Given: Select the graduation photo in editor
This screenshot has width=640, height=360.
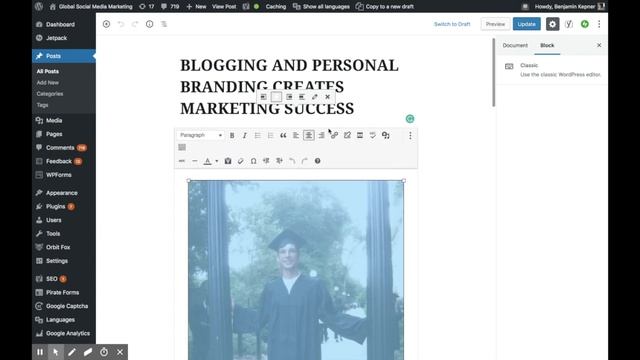Looking at the screenshot, I should point(296,270).
